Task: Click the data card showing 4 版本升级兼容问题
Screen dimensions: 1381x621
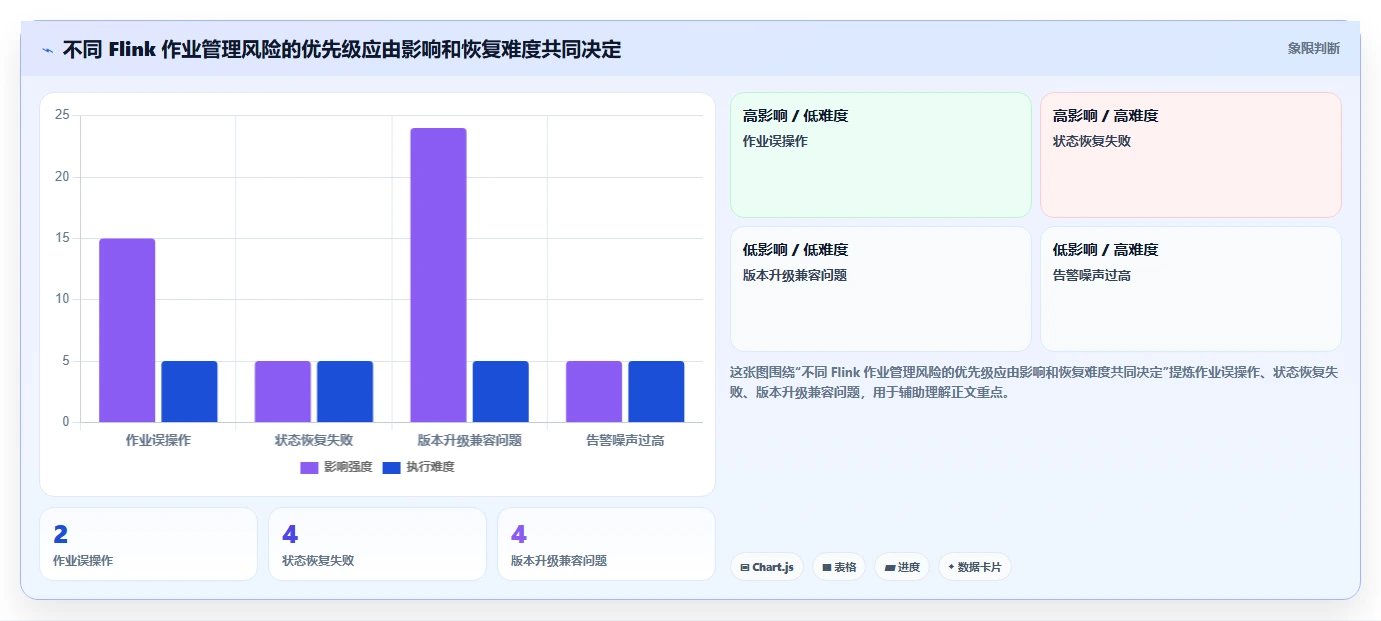Action: click(x=606, y=544)
